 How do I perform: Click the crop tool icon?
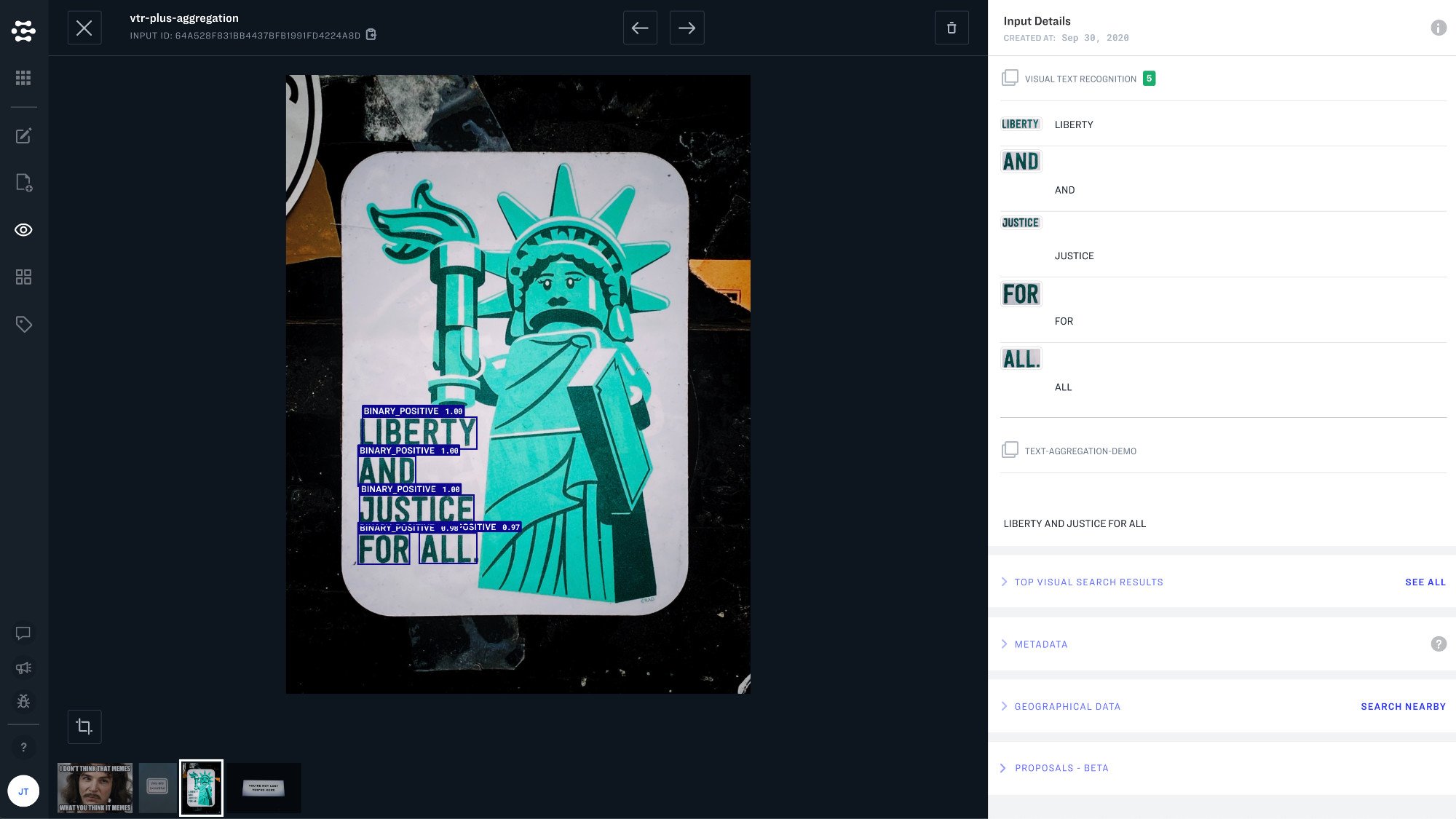(x=84, y=727)
